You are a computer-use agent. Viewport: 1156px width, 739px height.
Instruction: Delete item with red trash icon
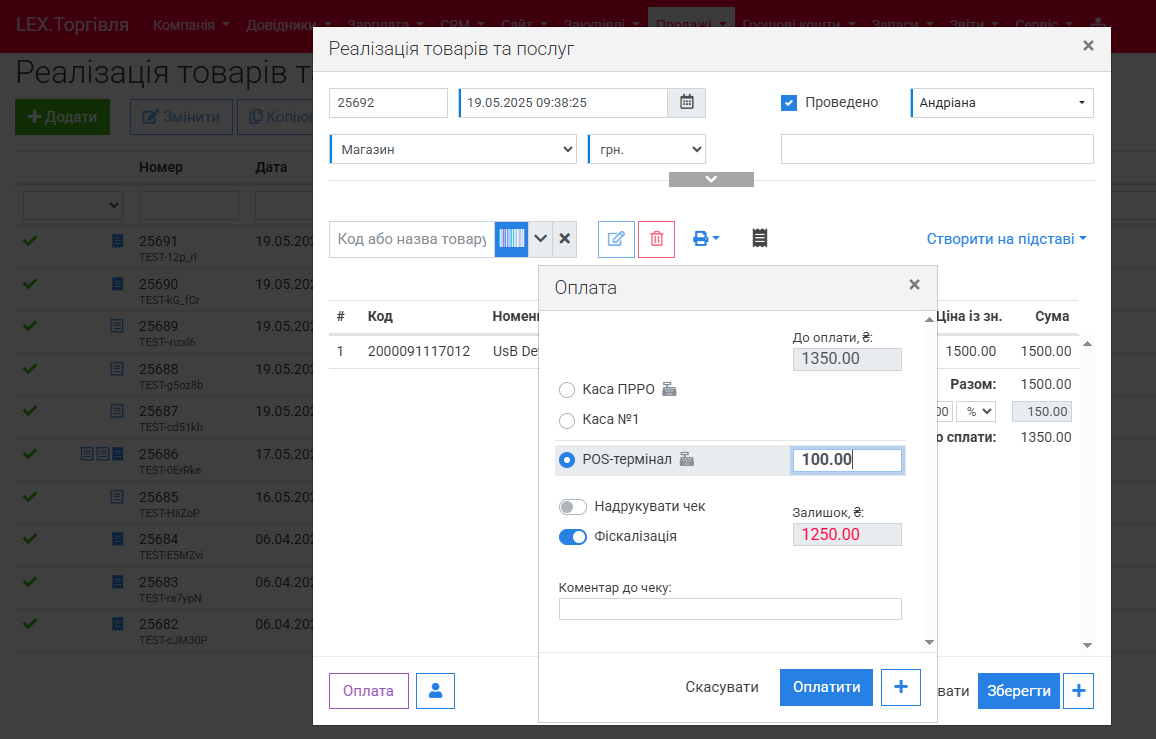pyautogui.click(x=656, y=239)
